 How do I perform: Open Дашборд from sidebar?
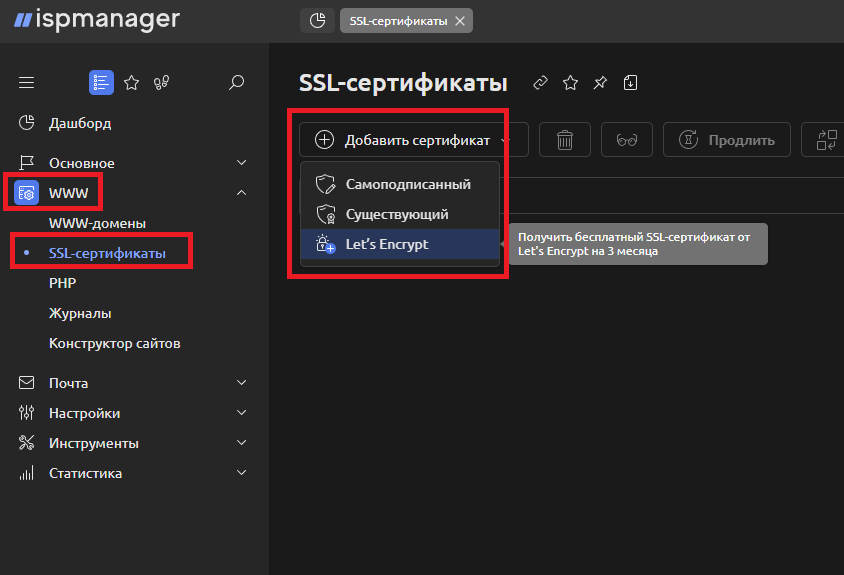80,123
